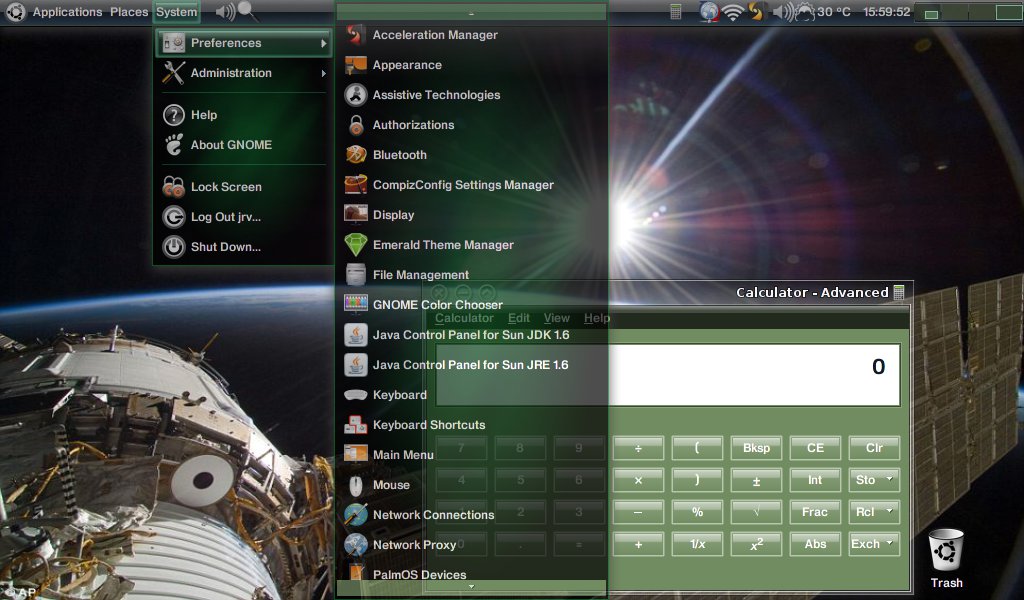Click the left volume icon next to System menu
The height and width of the screenshot is (600, 1024).
225,12
